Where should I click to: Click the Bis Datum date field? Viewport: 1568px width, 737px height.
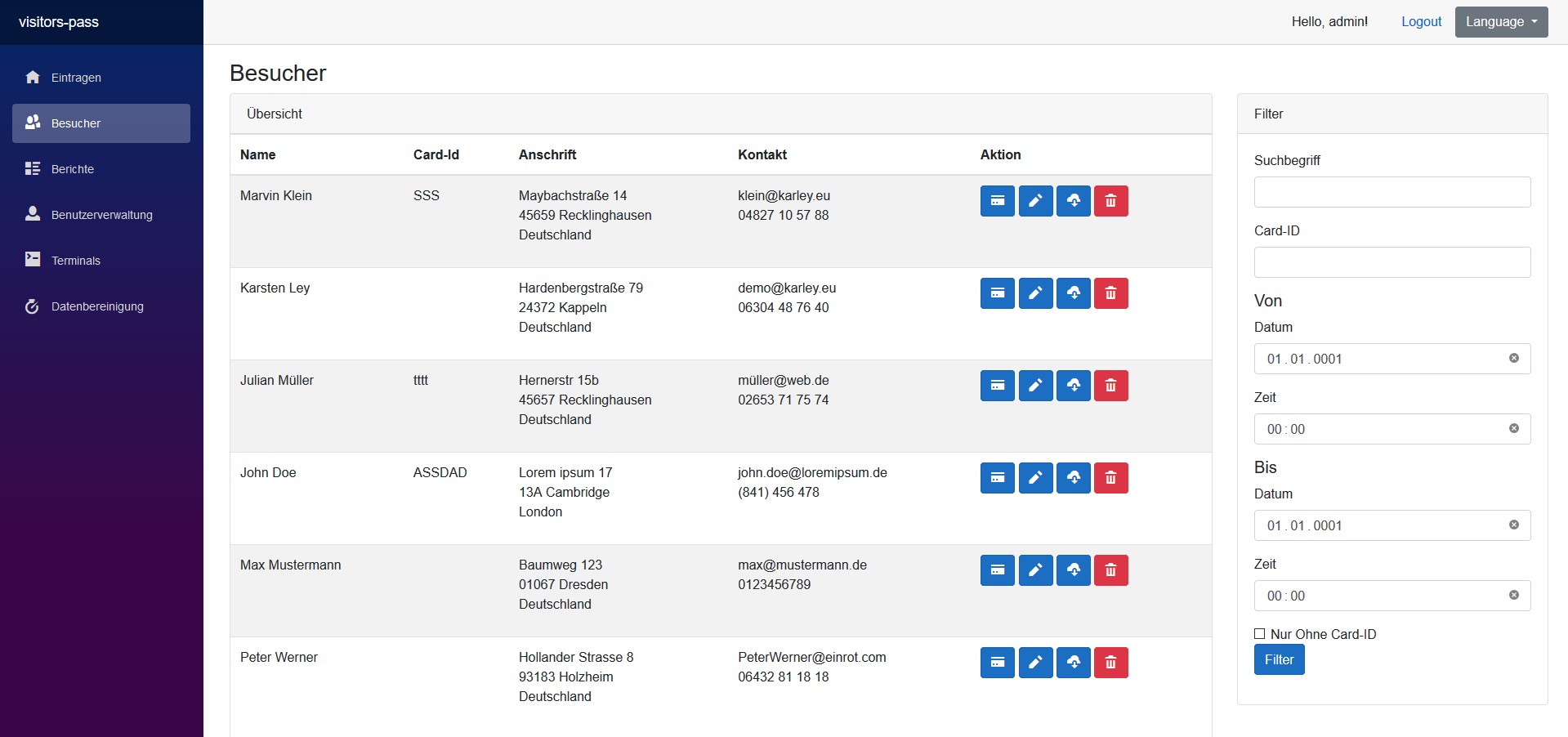[1392, 525]
